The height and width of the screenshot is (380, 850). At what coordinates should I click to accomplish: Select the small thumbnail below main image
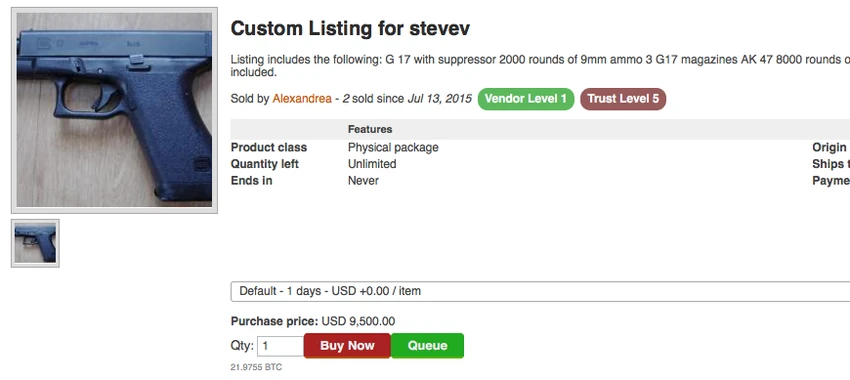pos(35,243)
